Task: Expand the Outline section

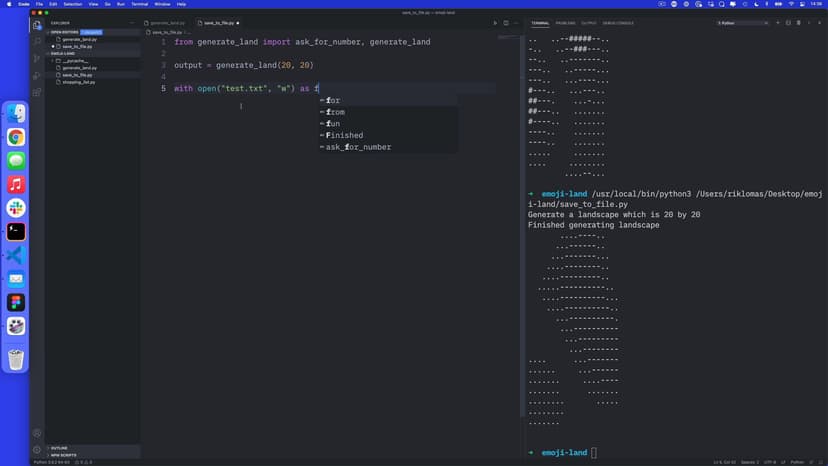Action: (x=58, y=447)
